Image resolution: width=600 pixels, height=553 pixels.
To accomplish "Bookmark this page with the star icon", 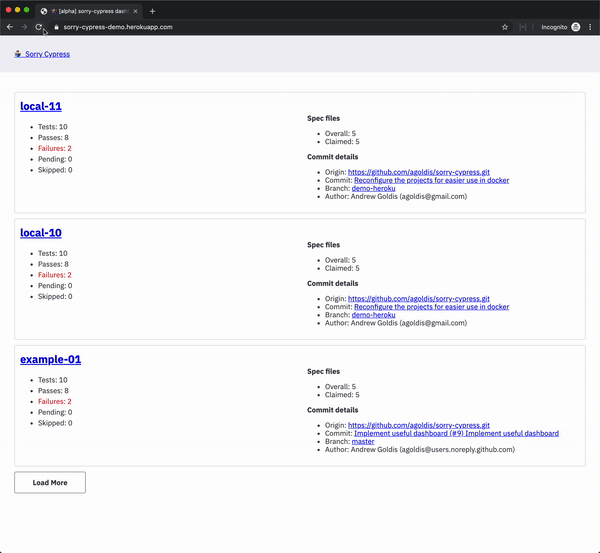I will pyautogui.click(x=505, y=27).
